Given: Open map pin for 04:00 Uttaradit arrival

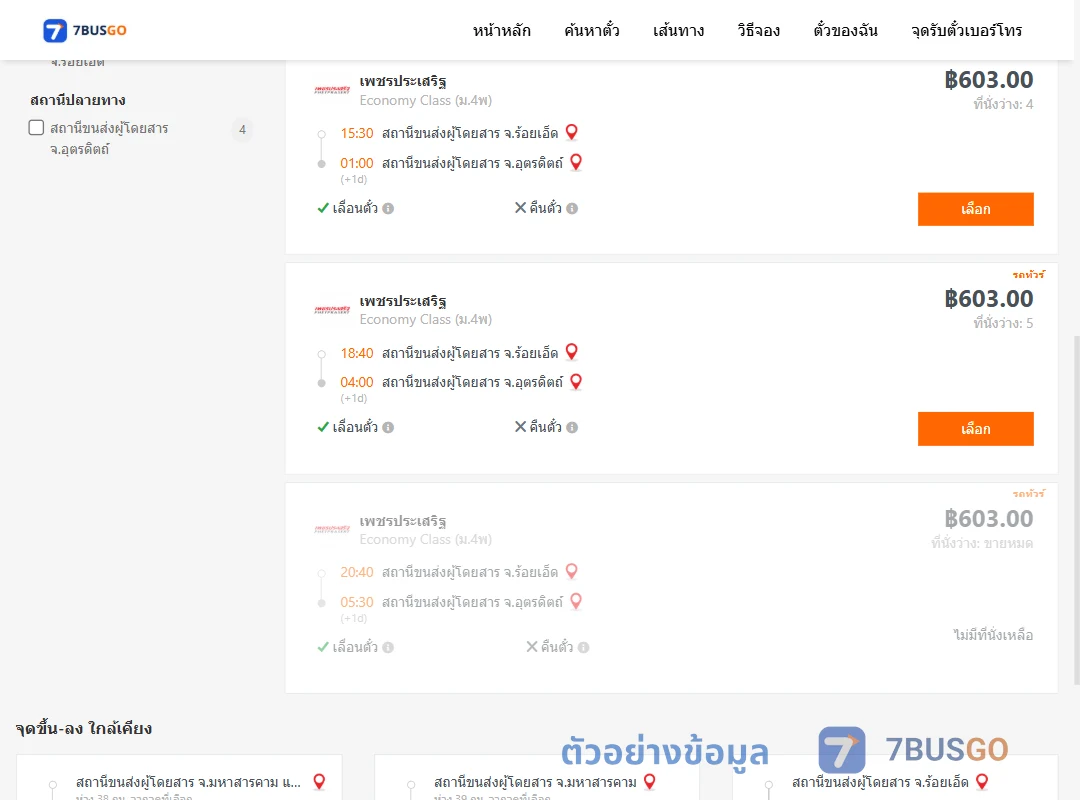Looking at the screenshot, I should tap(577, 381).
